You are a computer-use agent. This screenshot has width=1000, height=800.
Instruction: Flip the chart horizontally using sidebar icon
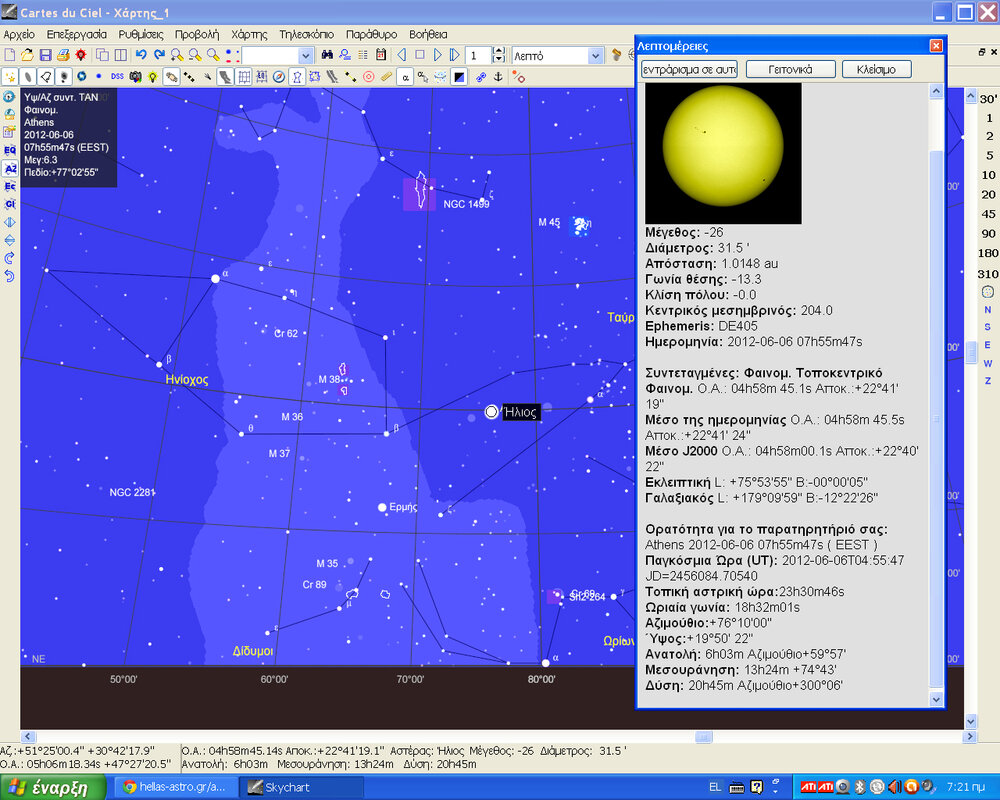click(9, 222)
